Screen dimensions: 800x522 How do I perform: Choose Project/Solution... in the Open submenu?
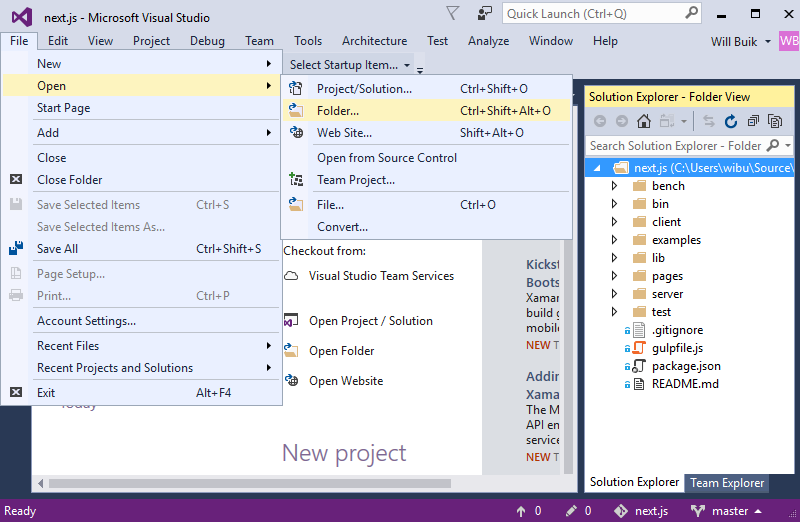point(426,89)
